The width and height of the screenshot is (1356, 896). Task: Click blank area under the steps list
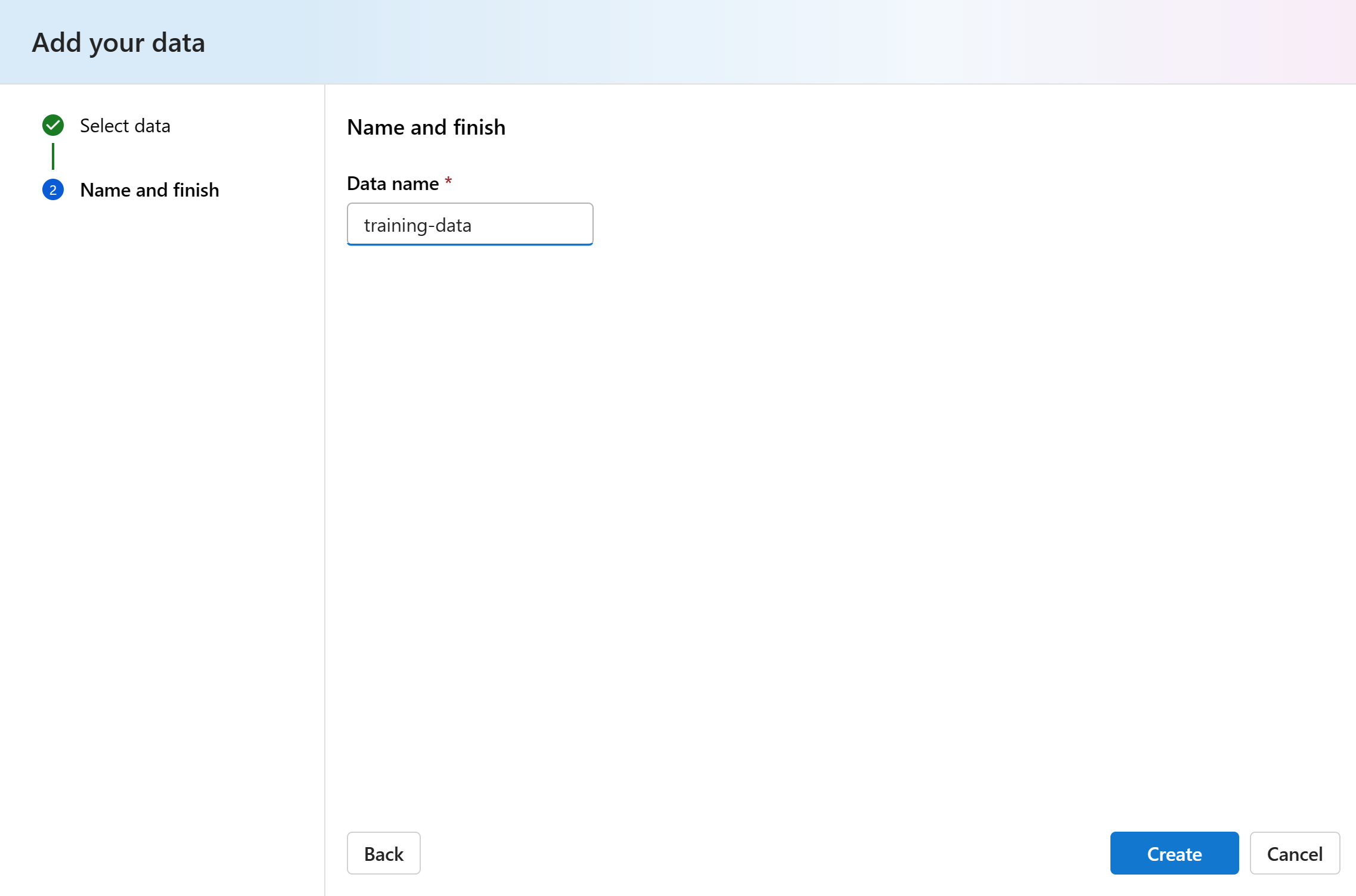162,536
